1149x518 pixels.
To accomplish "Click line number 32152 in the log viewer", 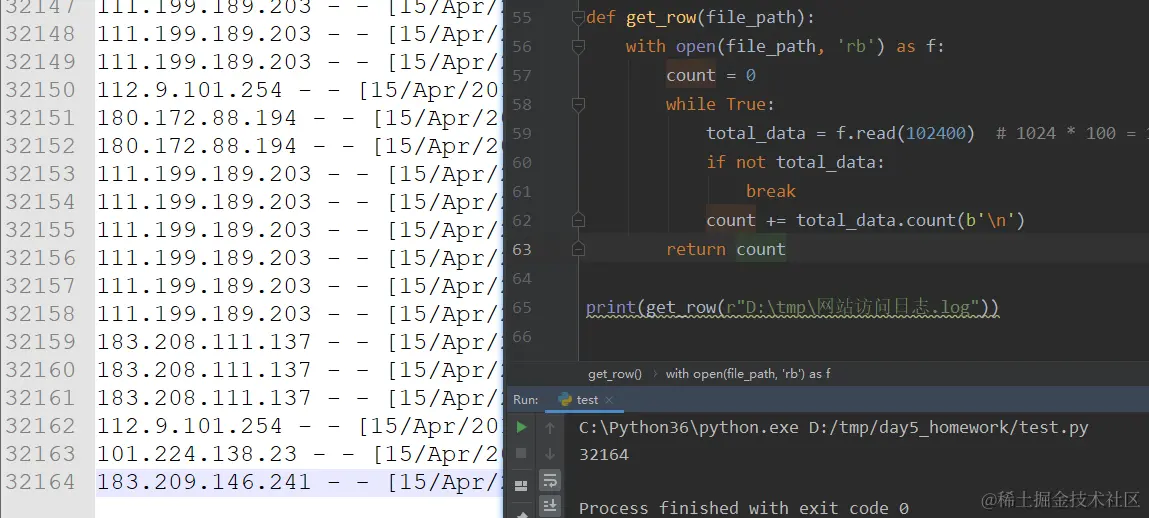I will click(x=40, y=146).
